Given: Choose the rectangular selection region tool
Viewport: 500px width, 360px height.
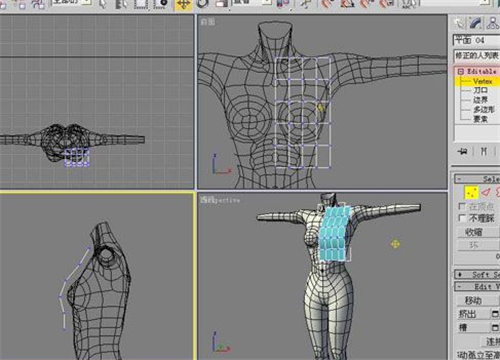Looking at the screenshot, I should coord(141,4).
